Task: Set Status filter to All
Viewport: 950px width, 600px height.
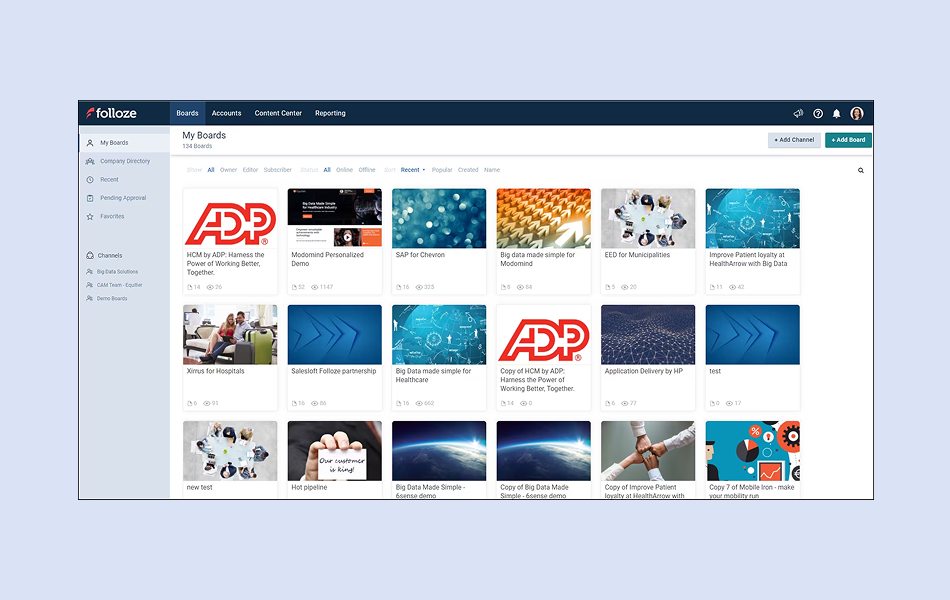Action: [x=327, y=170]
